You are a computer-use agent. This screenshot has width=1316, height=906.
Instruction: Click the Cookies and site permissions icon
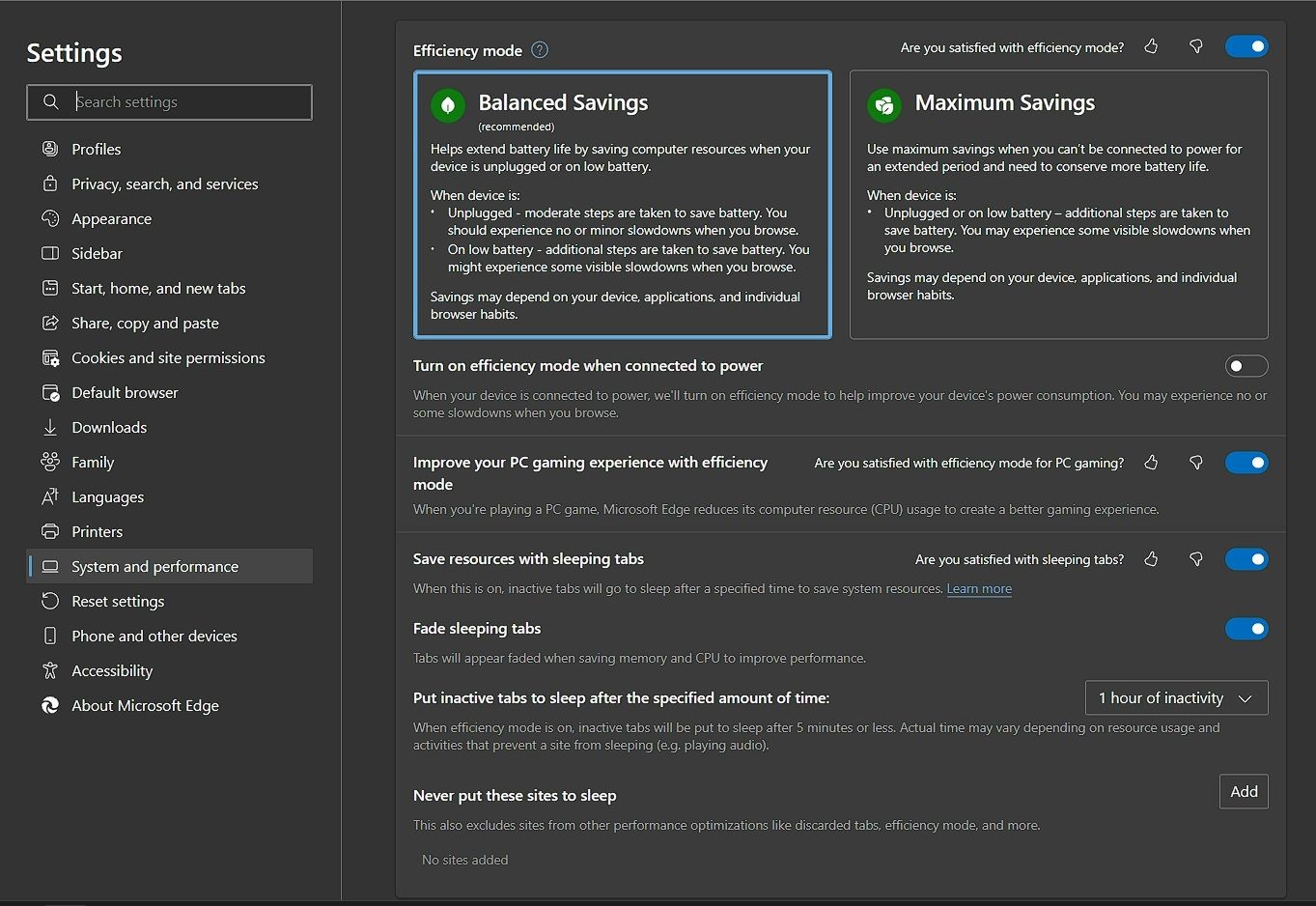point(50,357)
